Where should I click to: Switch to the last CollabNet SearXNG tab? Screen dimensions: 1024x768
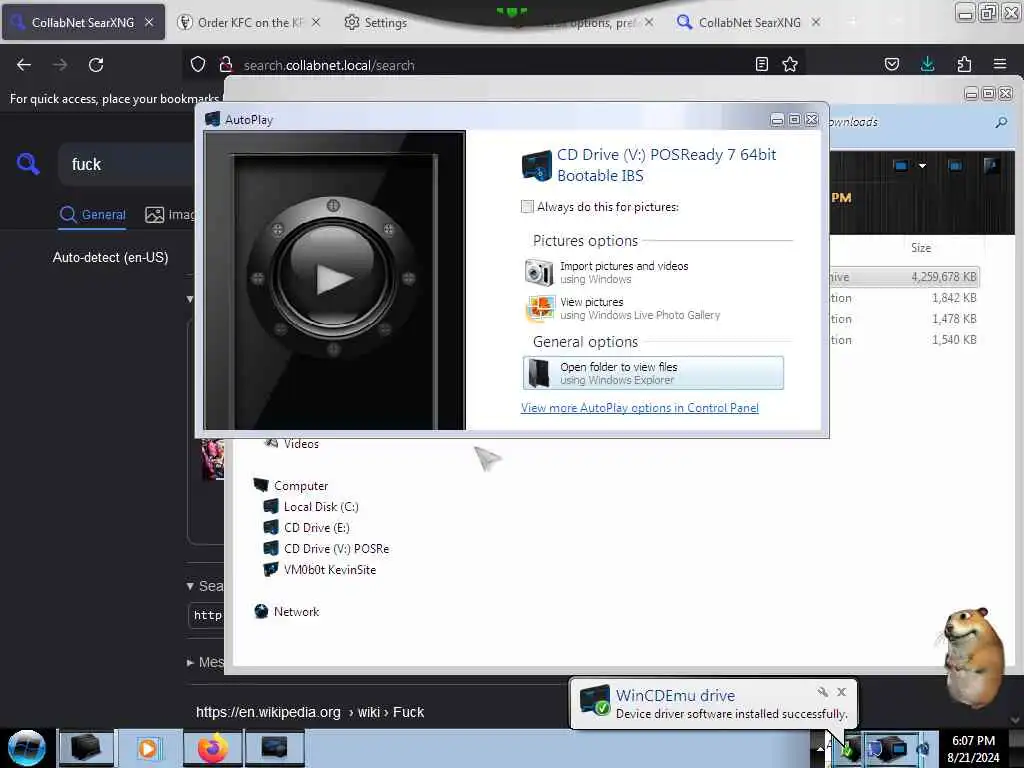pyautogui.click(x=749, y=22)
